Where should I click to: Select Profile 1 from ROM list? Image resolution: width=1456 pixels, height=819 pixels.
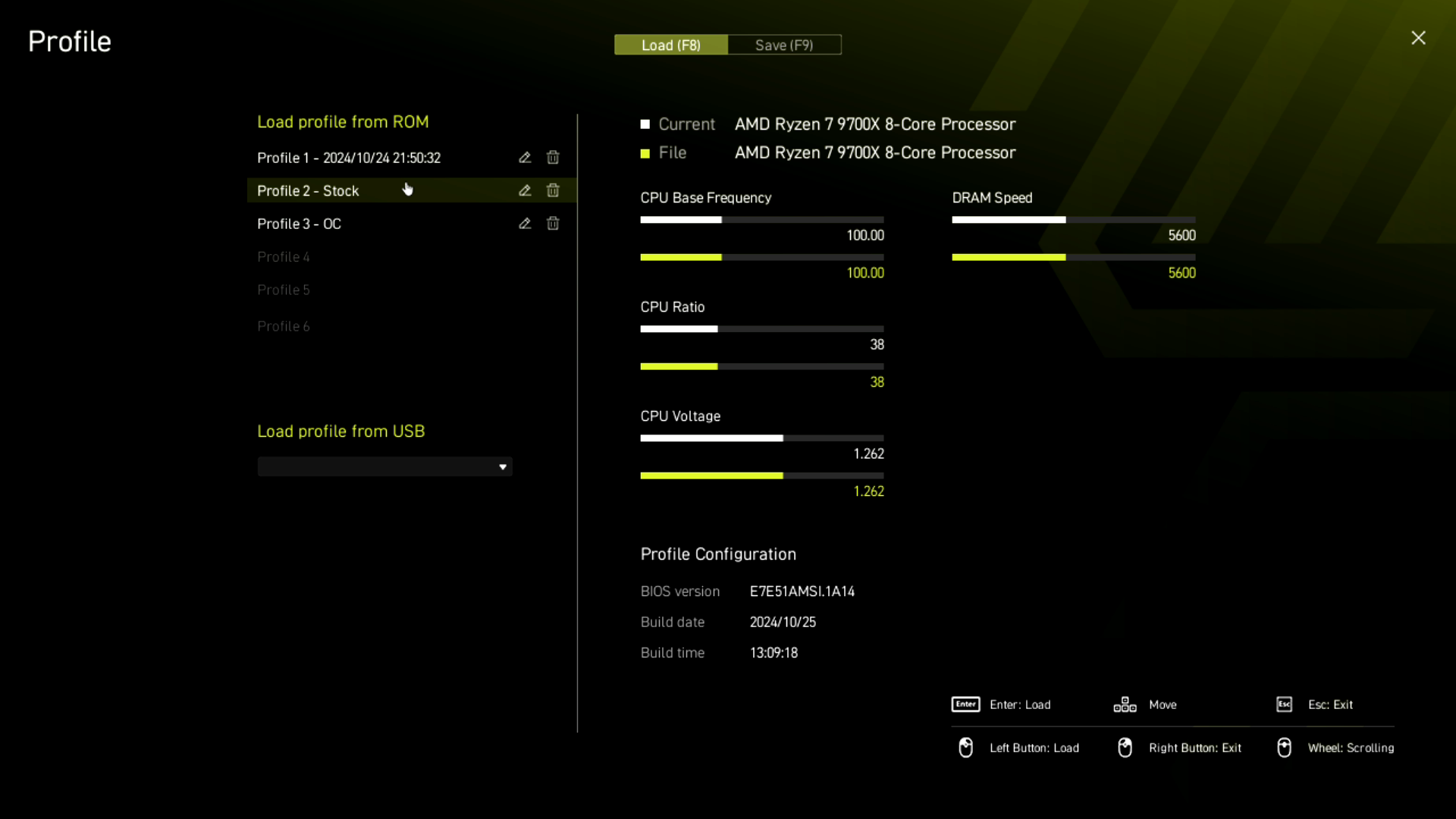[x=349, y=157]
